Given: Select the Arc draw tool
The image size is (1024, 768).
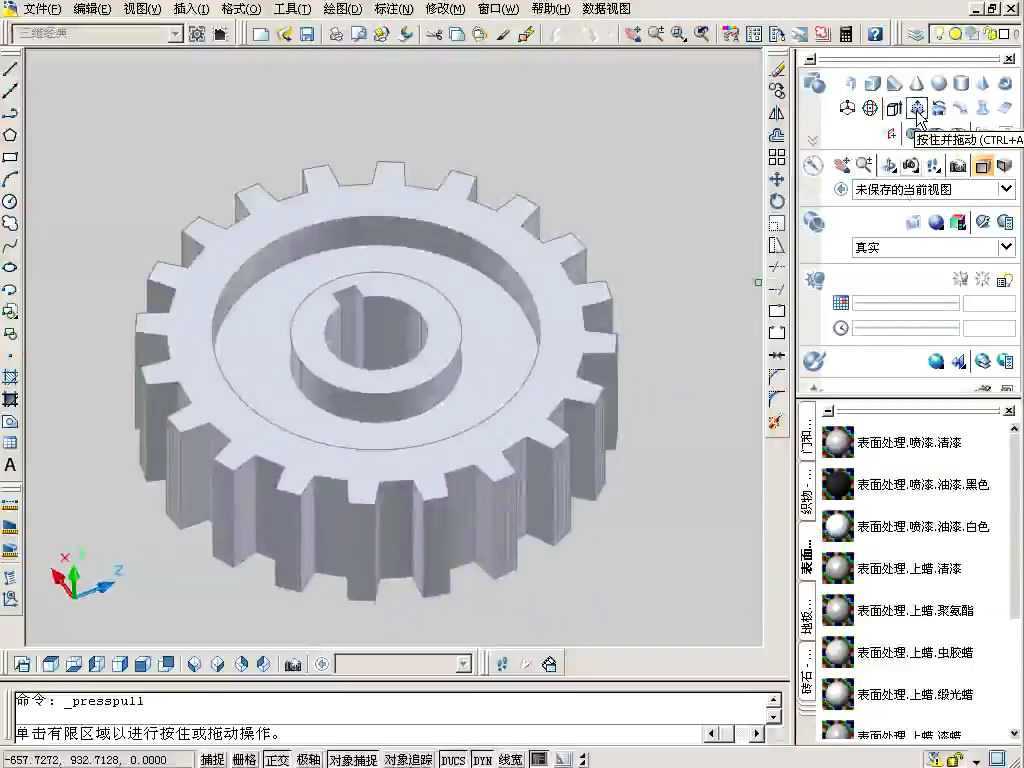Looking at the screenshot, I should coord(10,180).
